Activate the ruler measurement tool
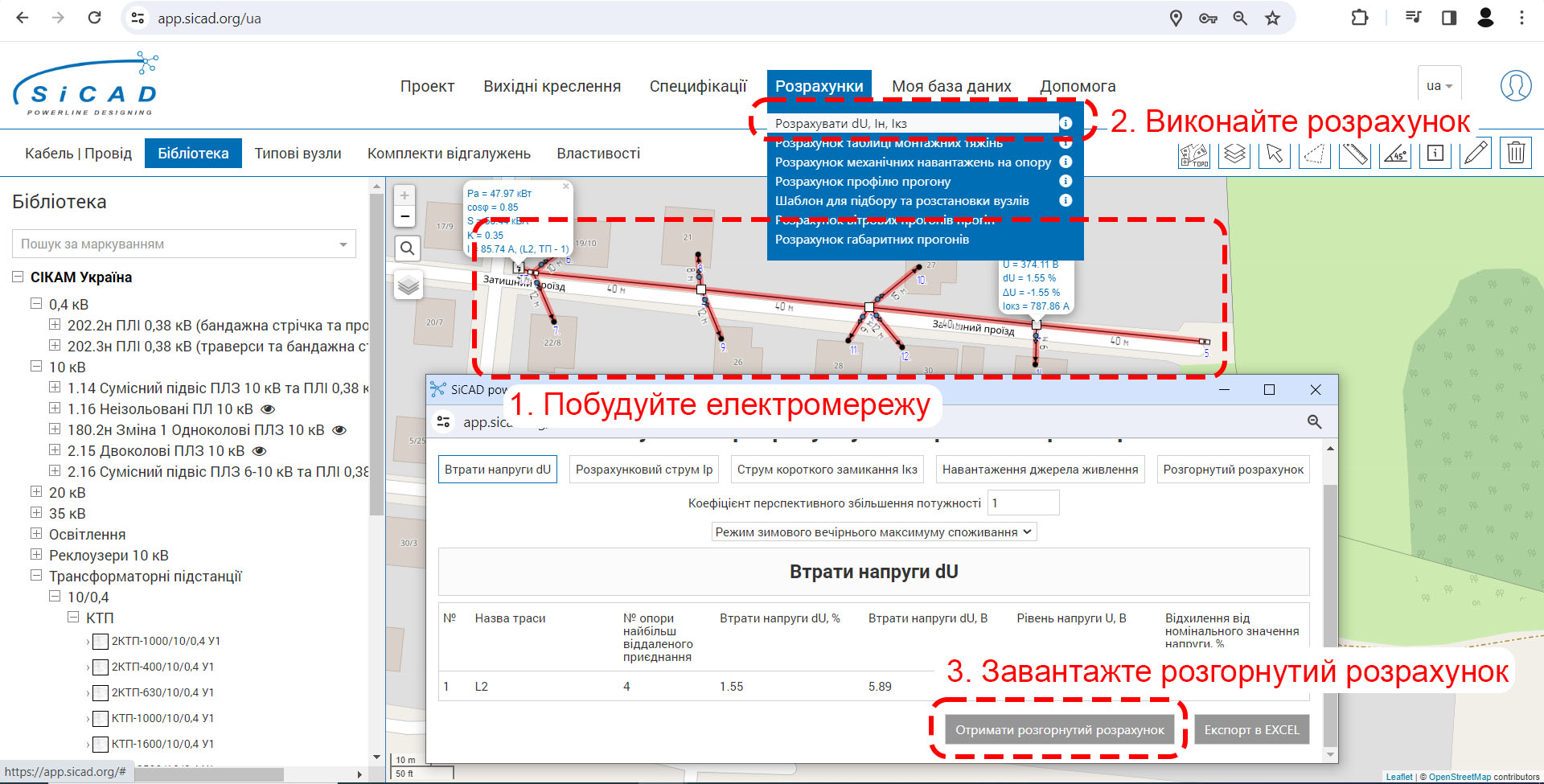Image resolution: width=1544 pixels, height=784 pixels. (x=1355, y=154)
